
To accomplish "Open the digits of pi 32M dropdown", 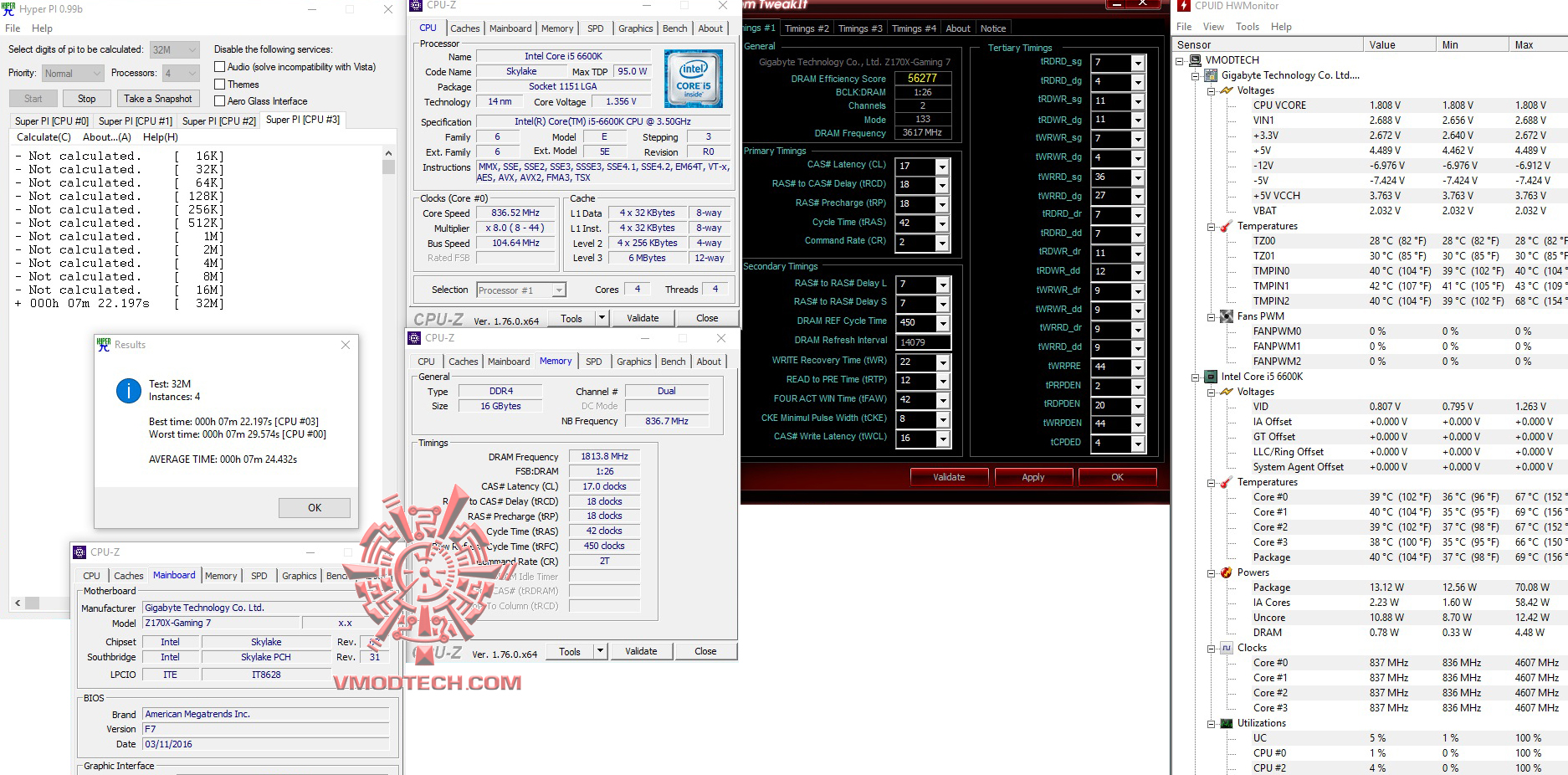I will click(175, 49).
